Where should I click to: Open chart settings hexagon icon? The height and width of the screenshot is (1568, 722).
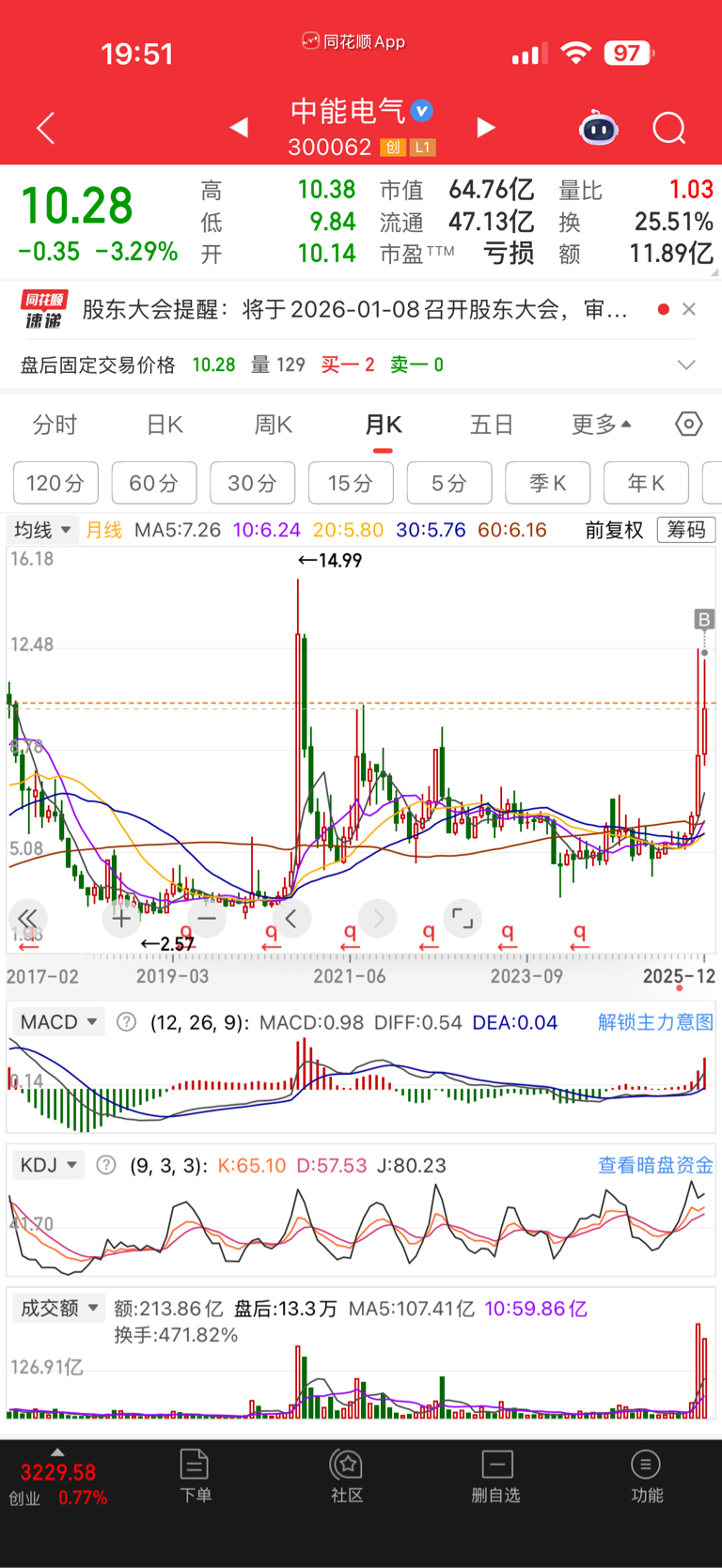pos(689,425)
